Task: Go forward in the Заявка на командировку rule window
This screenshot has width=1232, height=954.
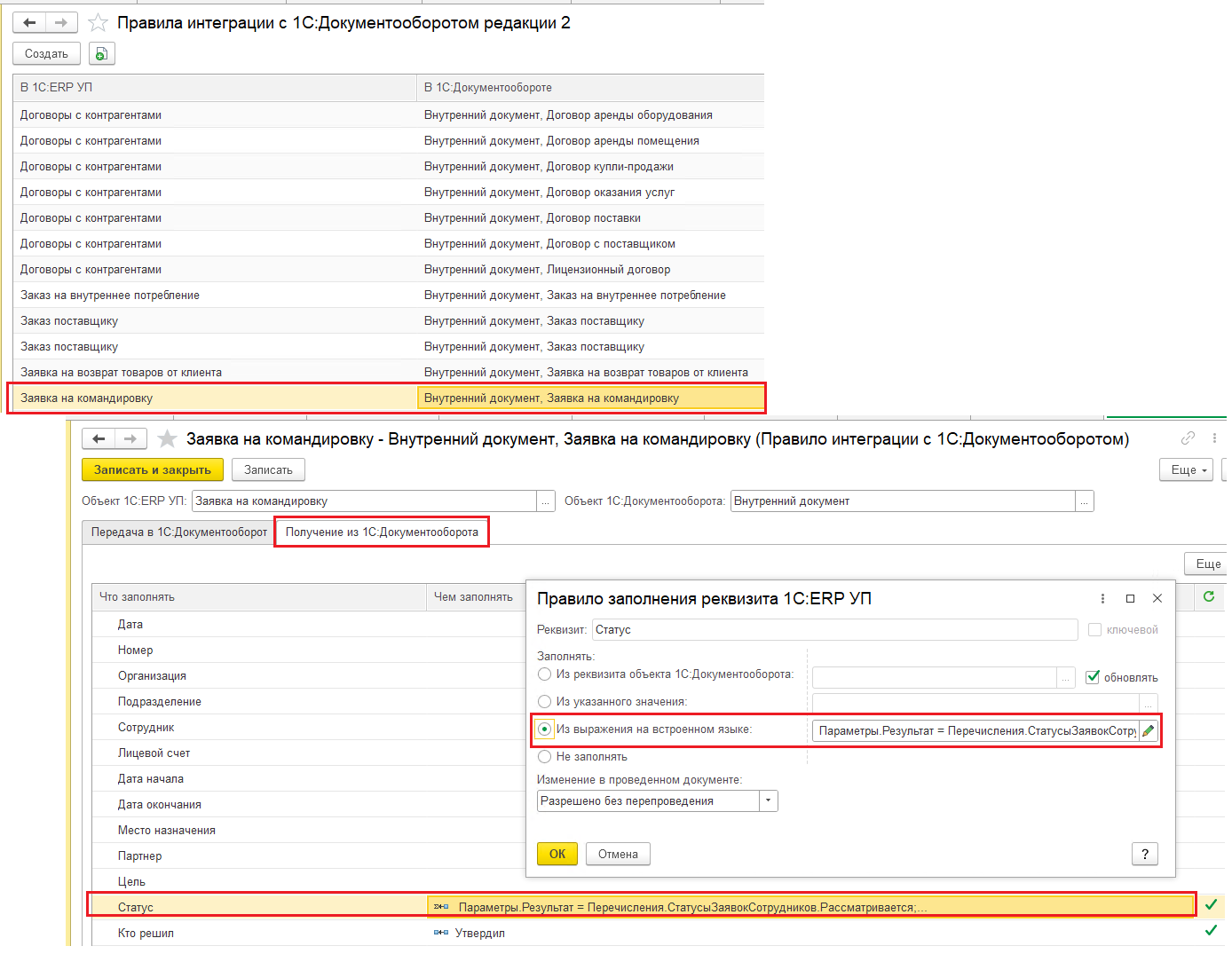Action: point(130,438)
